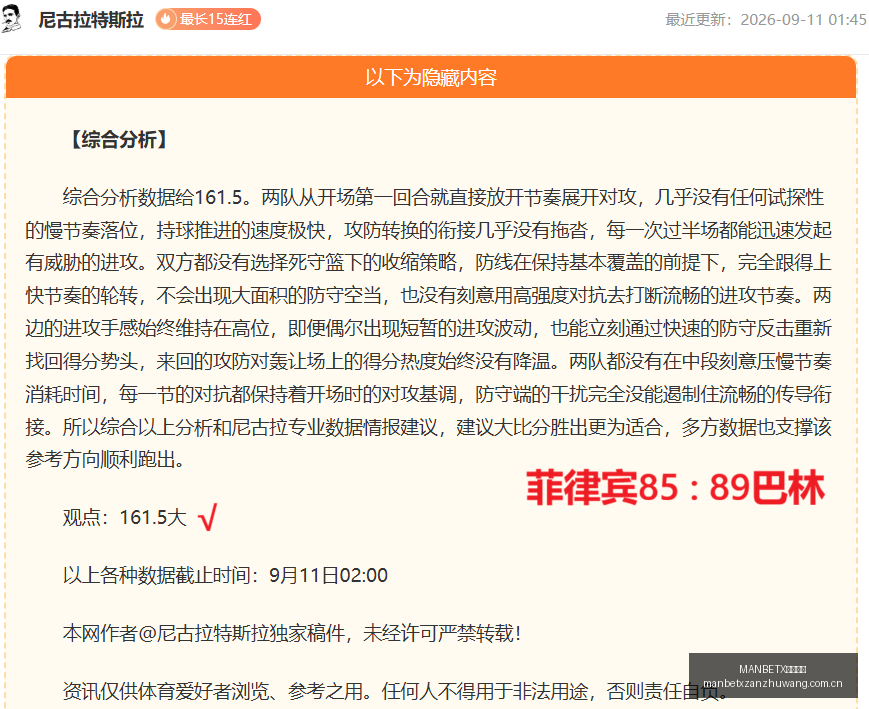
Task: Click the 以下为隐藏内容 orange header
Action: pyautogui.click(x=431, y=77)
